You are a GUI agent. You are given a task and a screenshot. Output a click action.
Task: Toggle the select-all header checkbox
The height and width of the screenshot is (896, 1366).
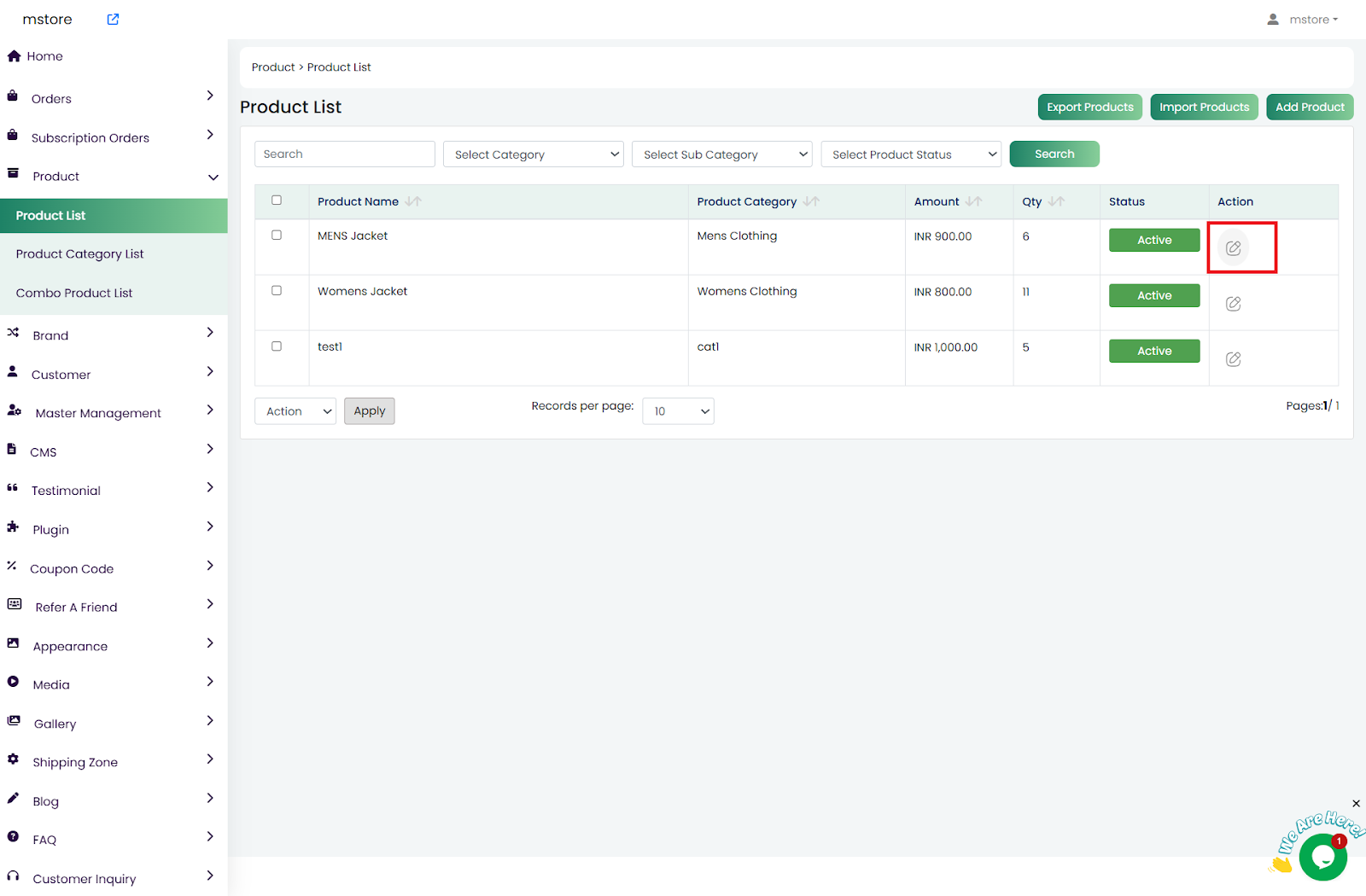tap(277, 201)
